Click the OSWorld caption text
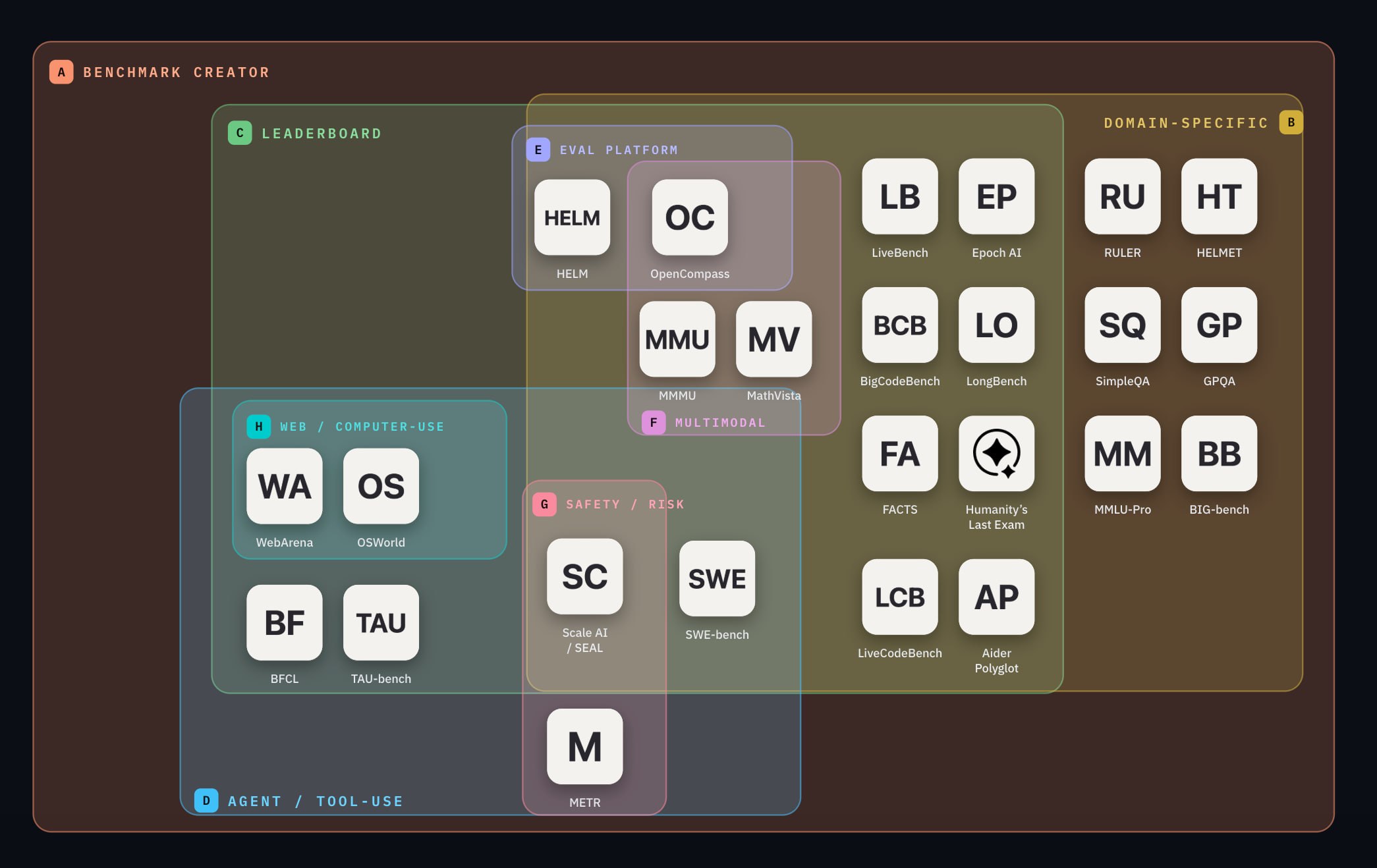Viewport: 1377px width, 868px height. click(x=381, y=542)
